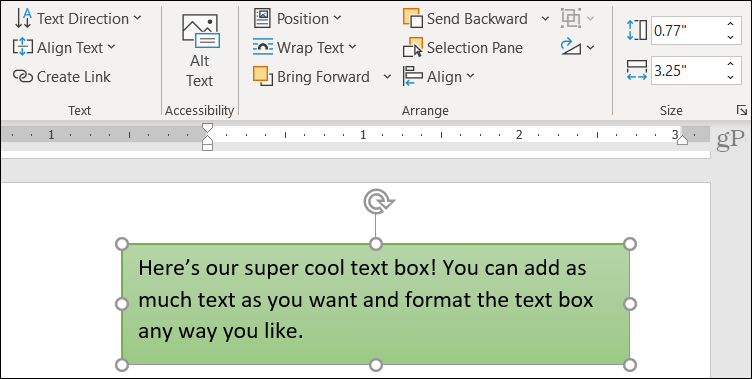Viewport: 752px width, 379px height.
Task: Open the Align Text dropdown
Action: (x=64, y=47)
